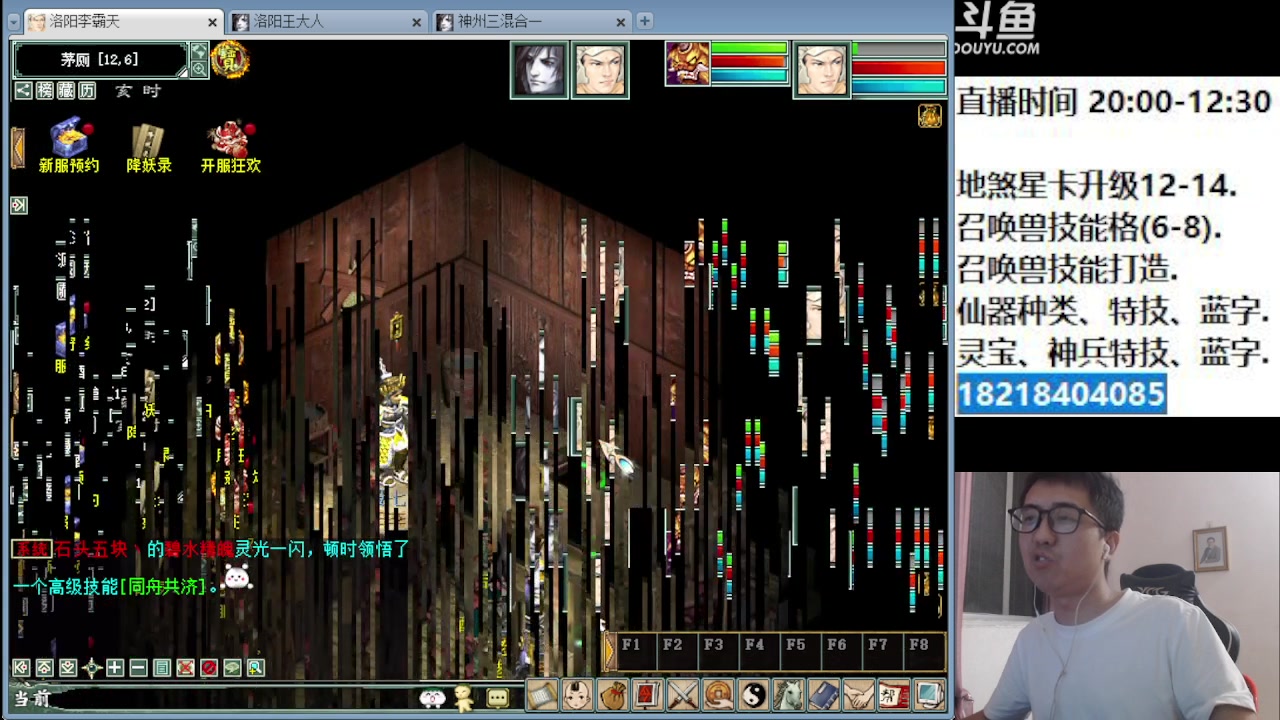Image resolution: width=1280 pixels, height=720 pixels.
Task: Click the ginseng doll icon
Action: tap(464, 697)
